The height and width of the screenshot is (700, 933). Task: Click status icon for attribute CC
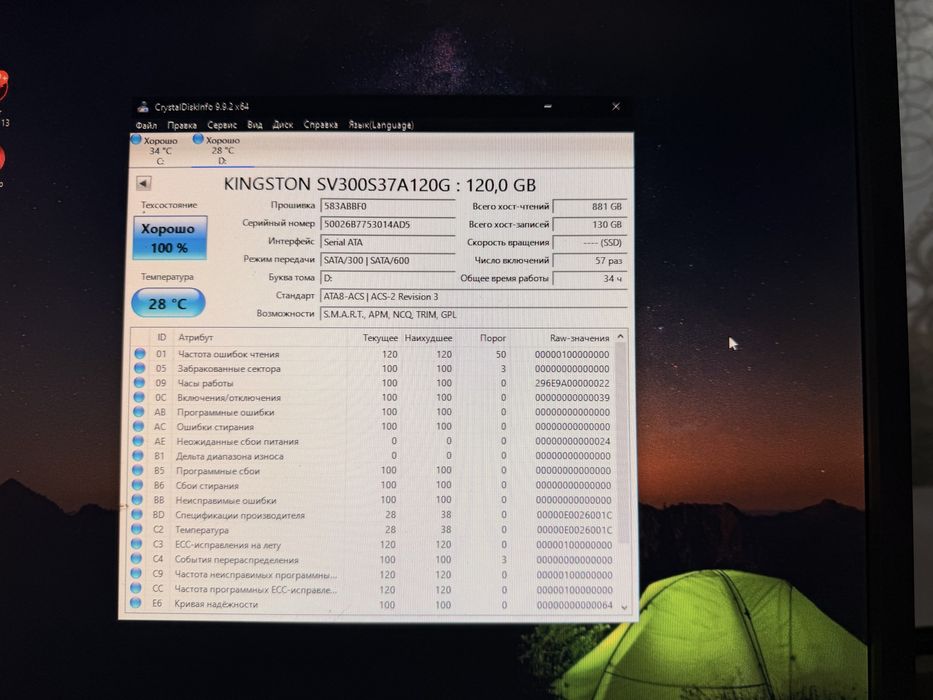tap(136, 588)
